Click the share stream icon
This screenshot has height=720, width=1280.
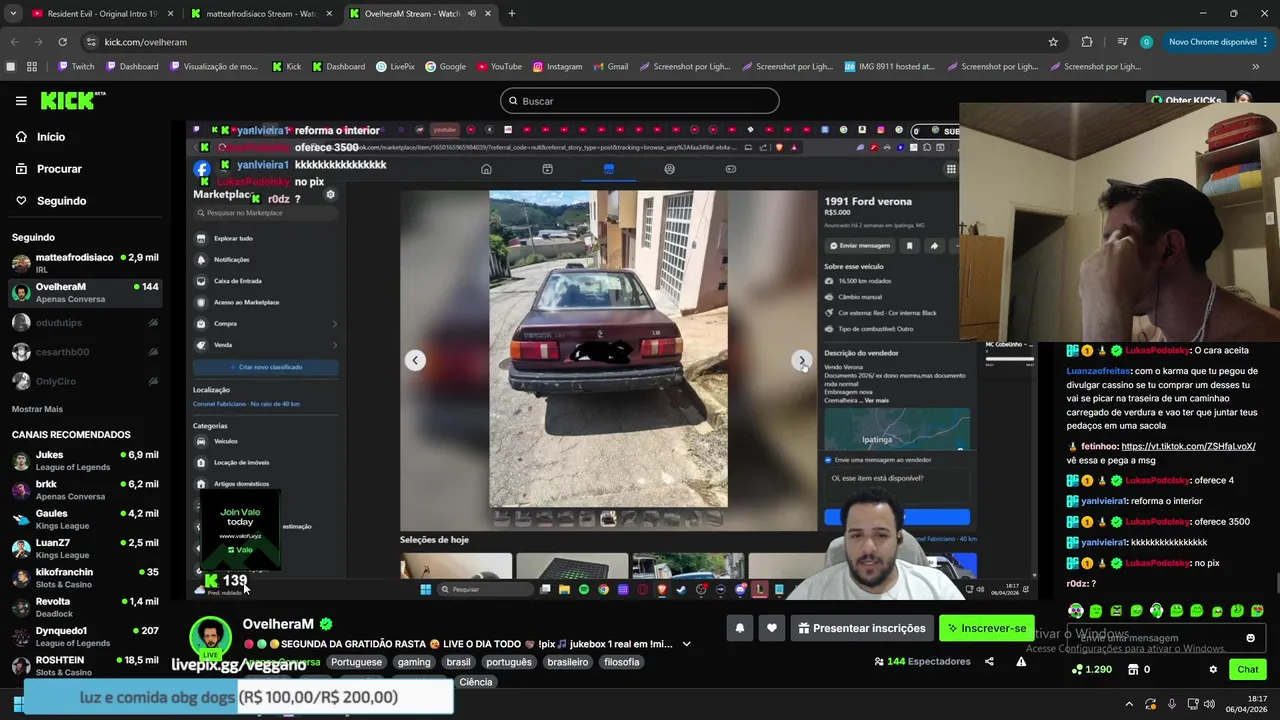click(x=989, y=661)
